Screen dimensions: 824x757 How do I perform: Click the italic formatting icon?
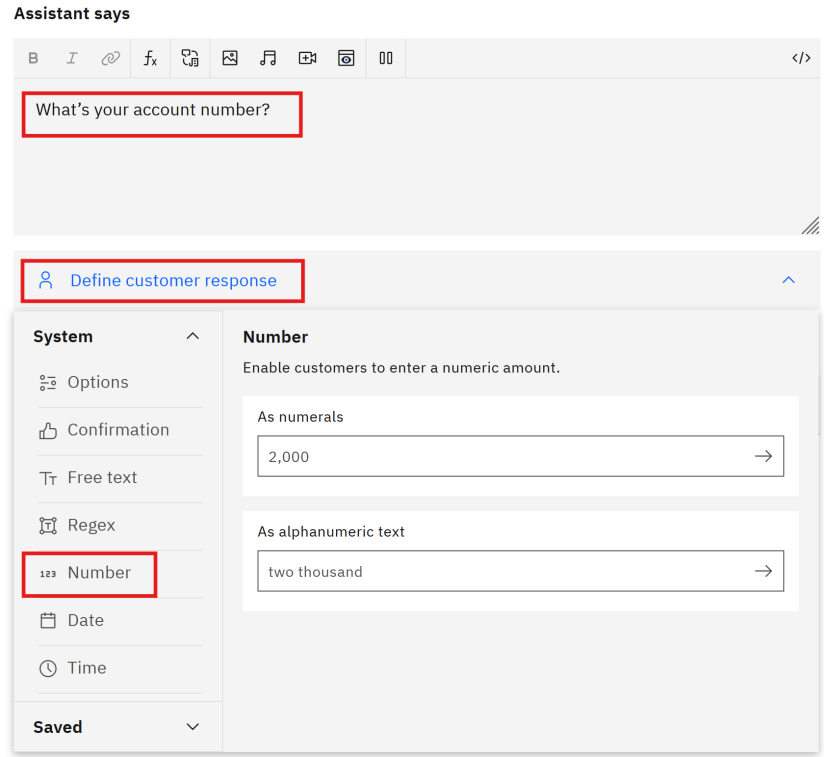72,58
